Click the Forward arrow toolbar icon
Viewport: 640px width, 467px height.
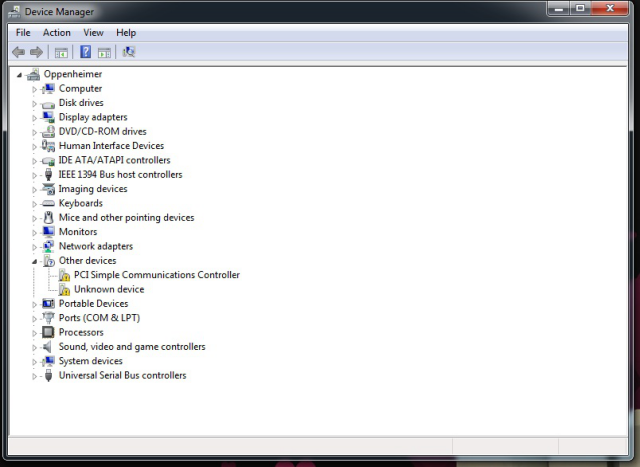click(36, 52)
